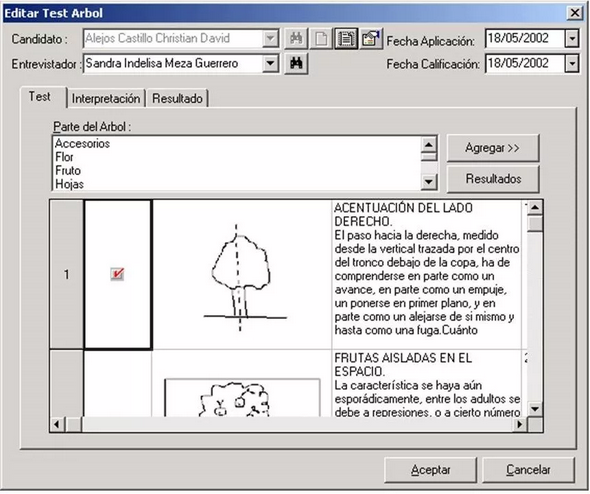Image resolution: width=590 pixels, height=494 pixels.
Task: Toggle the red checkmark in row 1
Action: tap(117, 274)
